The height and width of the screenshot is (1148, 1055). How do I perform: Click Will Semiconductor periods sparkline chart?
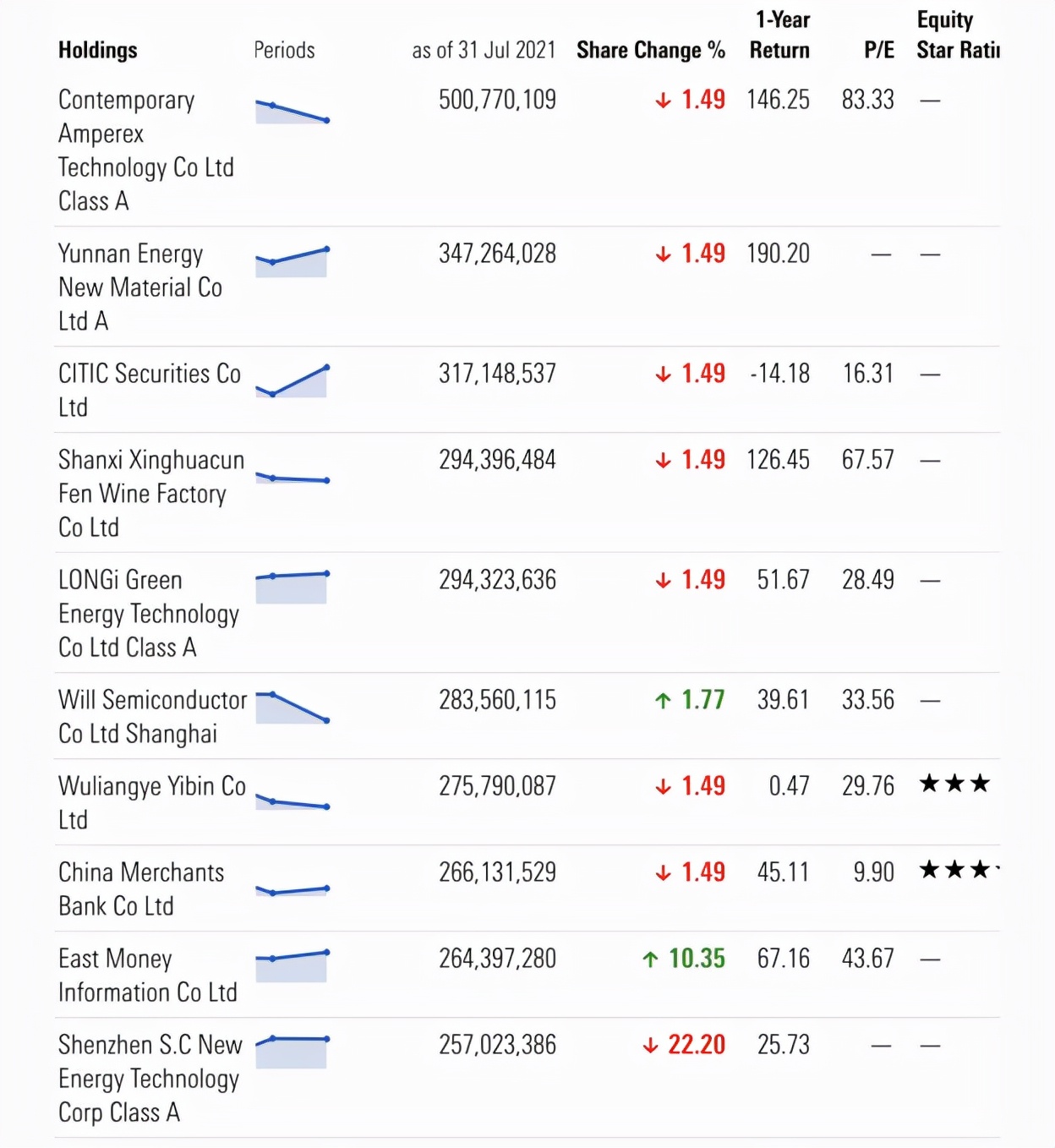292,708
